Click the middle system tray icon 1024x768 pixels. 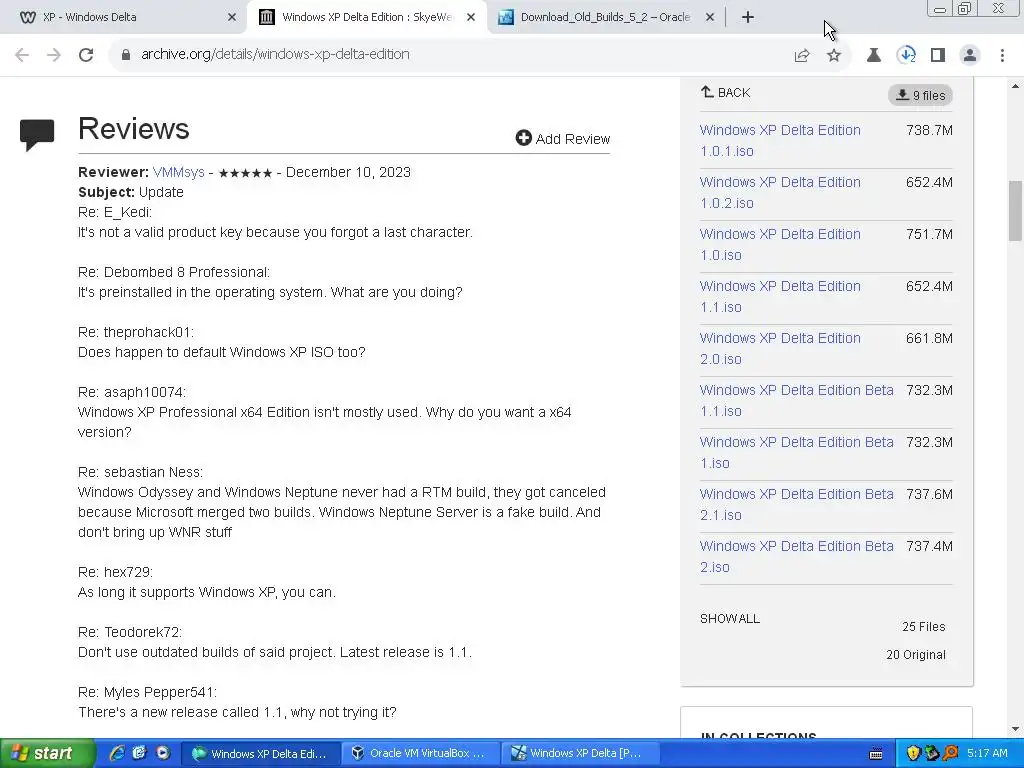pyautogui.click(x=932, y=754)
